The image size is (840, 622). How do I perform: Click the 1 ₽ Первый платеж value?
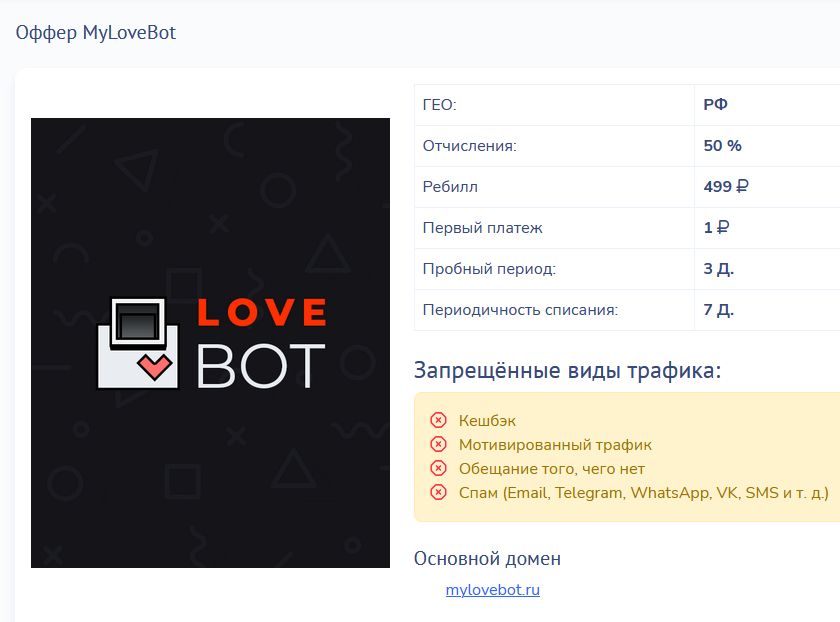(x=716, y=228)
